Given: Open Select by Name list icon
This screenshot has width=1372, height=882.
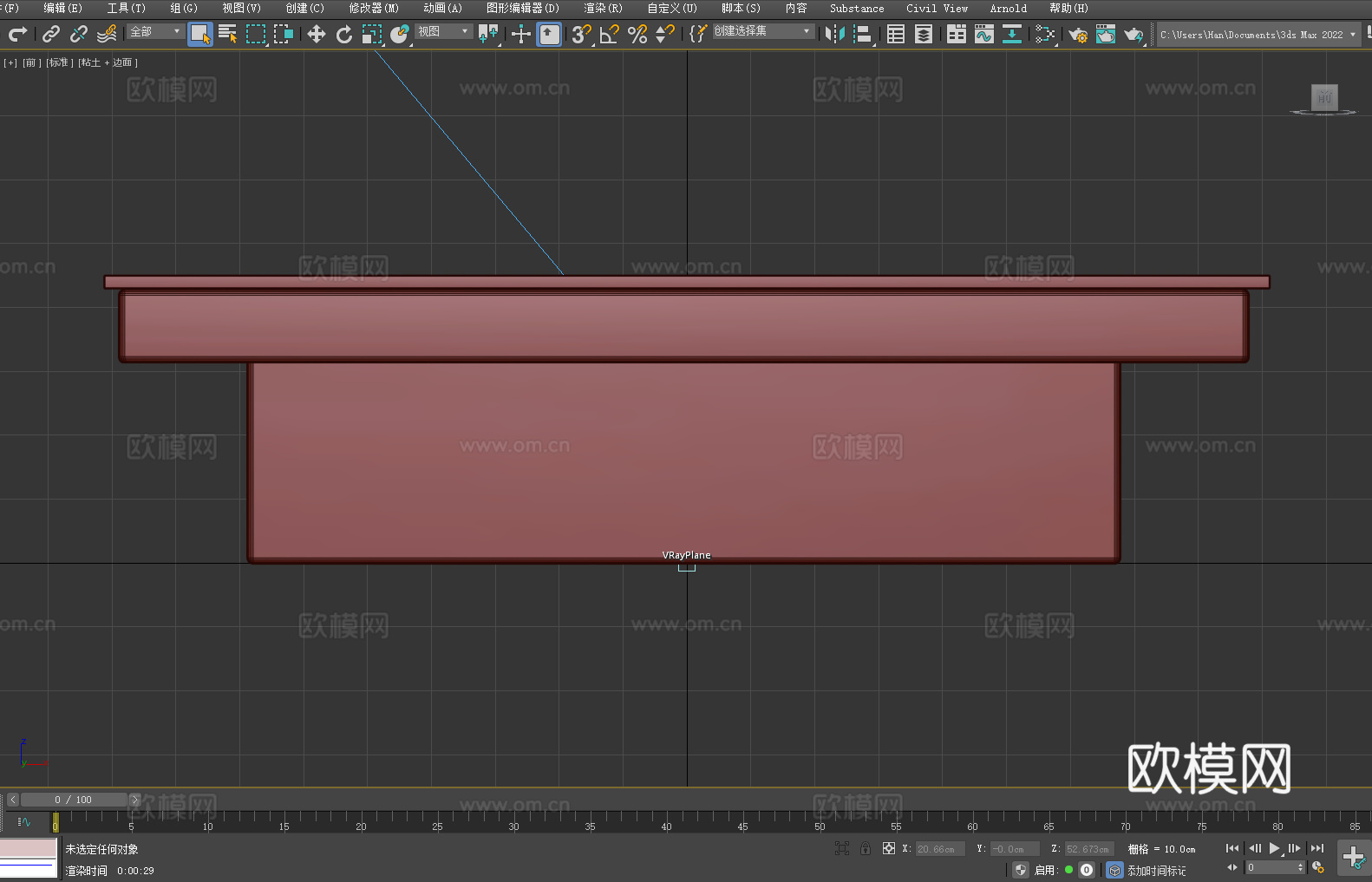Looking at the screenshot, I should point(228,34).
